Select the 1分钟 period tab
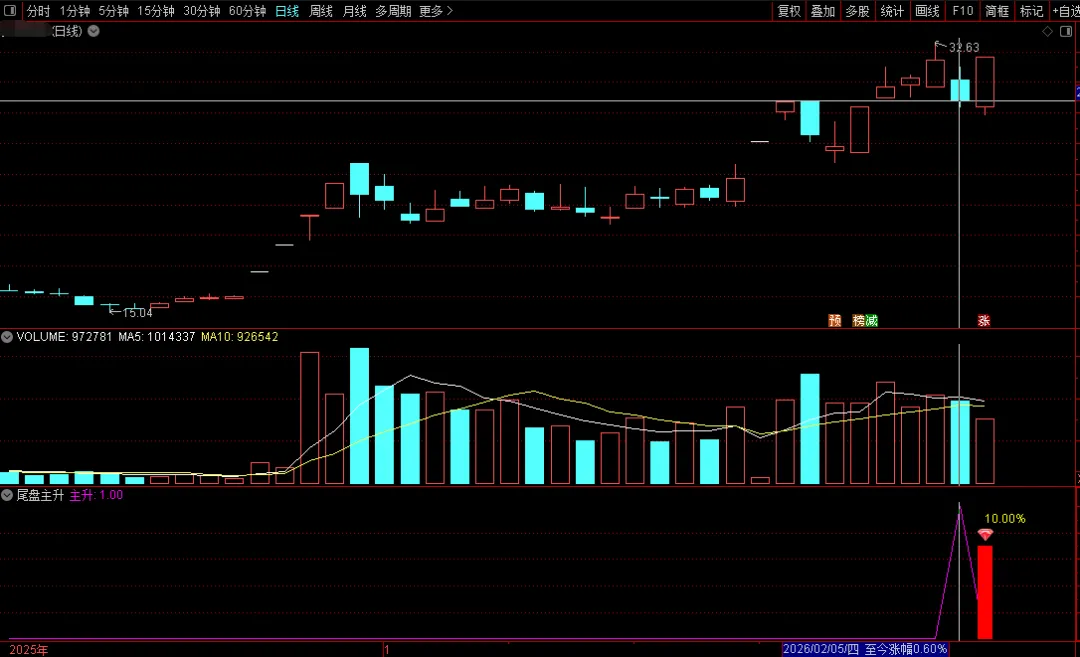The width and height of the screenshot is (1080, 657). pyautogui.click(x=74, y=11)
